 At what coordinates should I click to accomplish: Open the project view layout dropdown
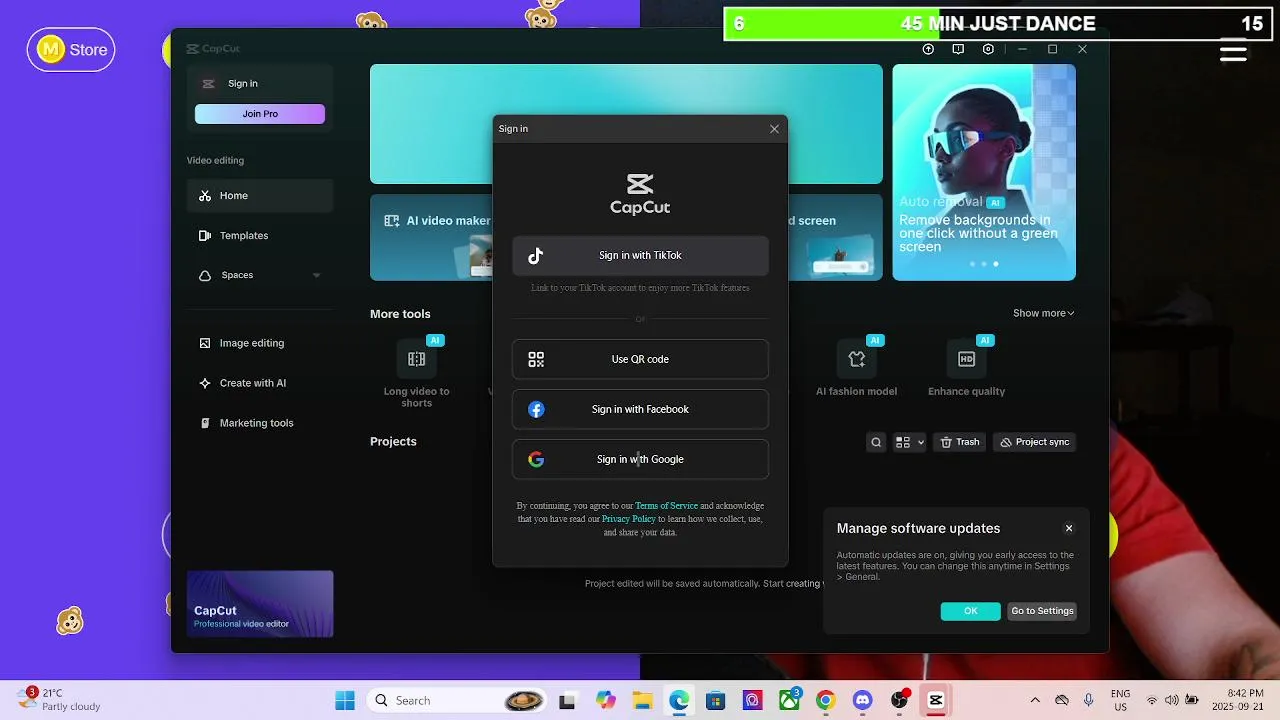pyautogui.click(x=909, y=442)
